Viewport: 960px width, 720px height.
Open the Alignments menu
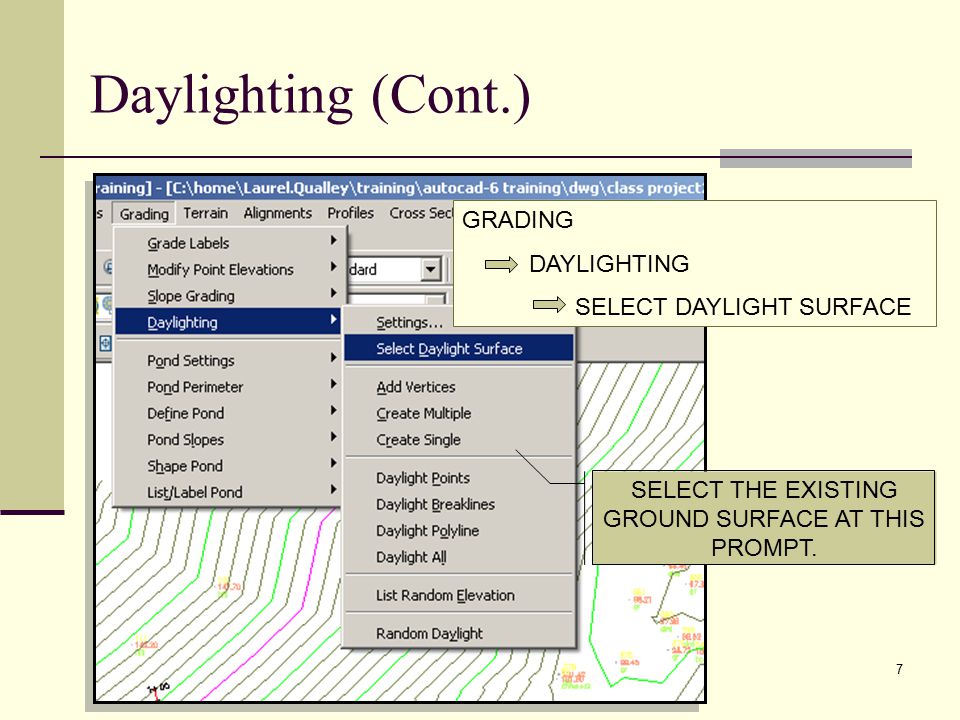(277, 213)
